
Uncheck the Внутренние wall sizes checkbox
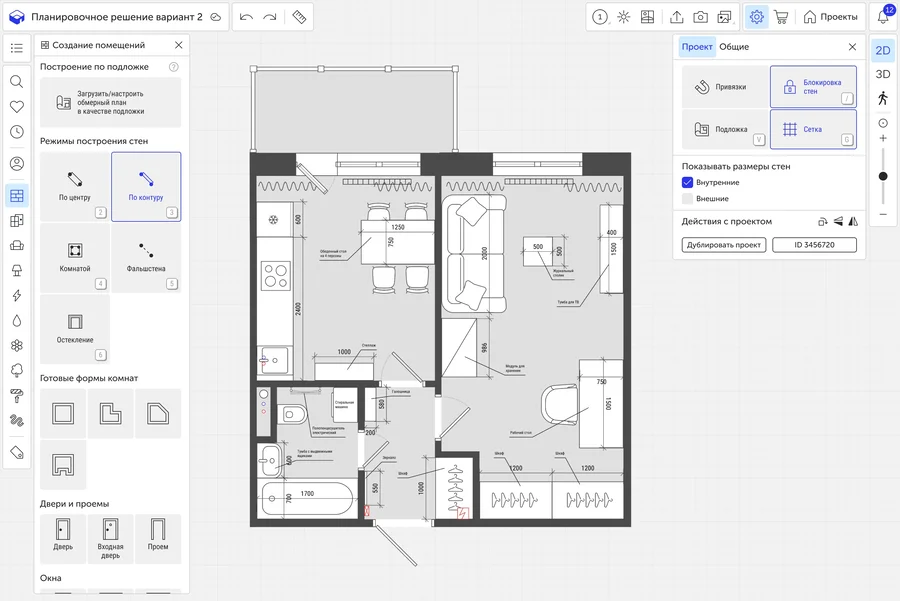coord(688,183)
